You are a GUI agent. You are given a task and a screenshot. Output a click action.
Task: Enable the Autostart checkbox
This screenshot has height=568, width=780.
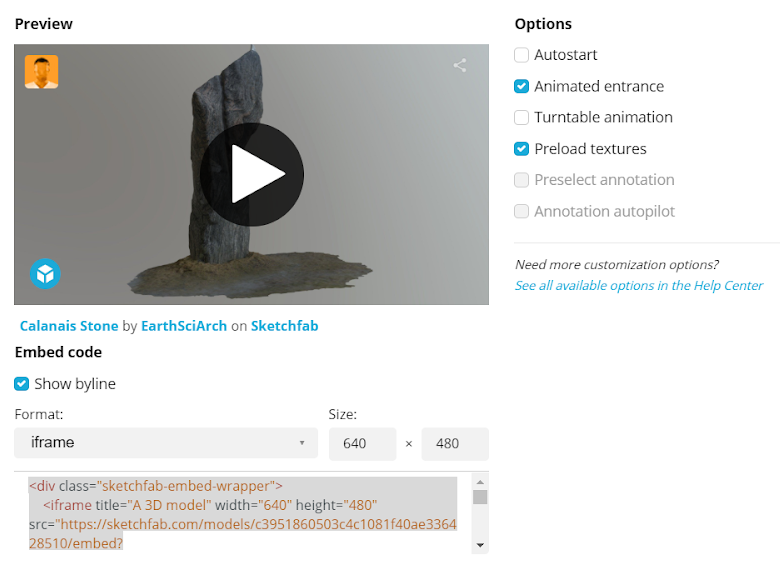point(521,55)
